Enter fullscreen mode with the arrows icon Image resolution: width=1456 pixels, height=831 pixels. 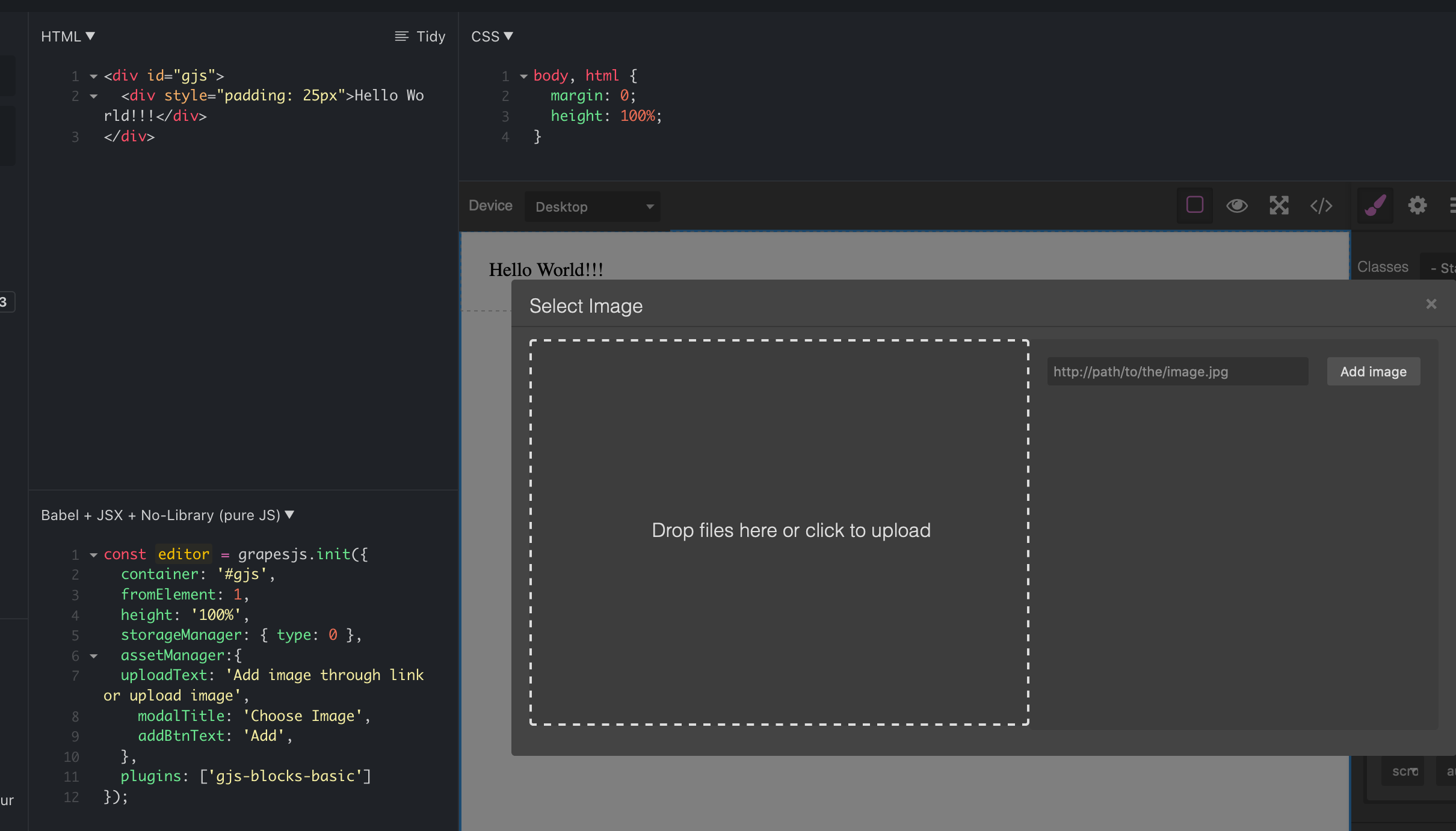pos(1279,206)
